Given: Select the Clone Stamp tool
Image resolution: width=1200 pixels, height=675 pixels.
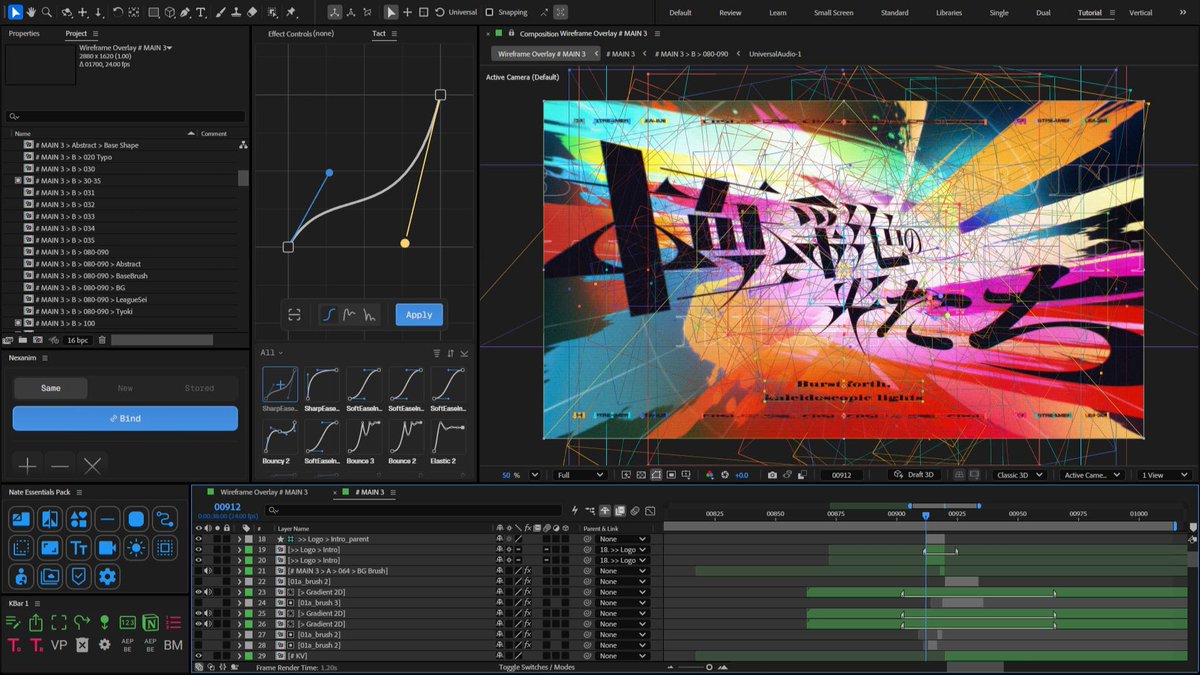Looking at the screenshot, I should point(235,13).
